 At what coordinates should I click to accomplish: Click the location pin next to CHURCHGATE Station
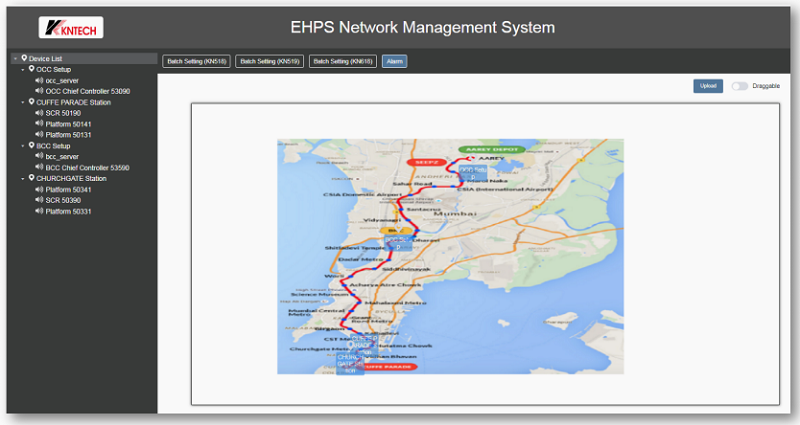tap(31, 178)
